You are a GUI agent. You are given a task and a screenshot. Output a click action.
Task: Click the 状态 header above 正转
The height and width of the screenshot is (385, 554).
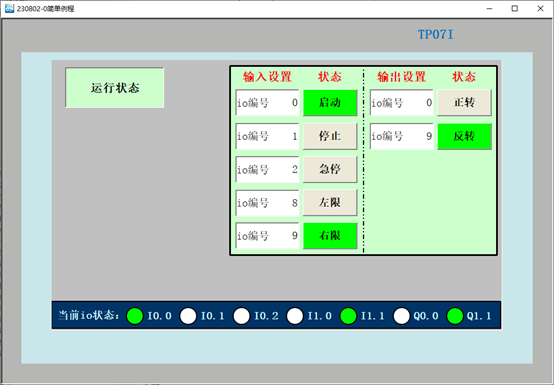pyautogui.click(x=464, y=77)
